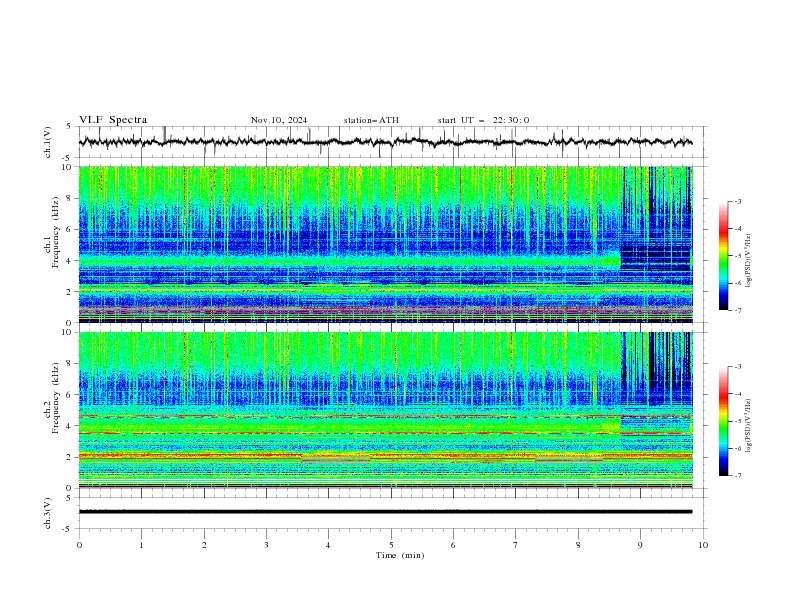Click time axis tick label '3'
Image resolution: width=792 pixels, height=612 pixels.
tap(266, 545)
